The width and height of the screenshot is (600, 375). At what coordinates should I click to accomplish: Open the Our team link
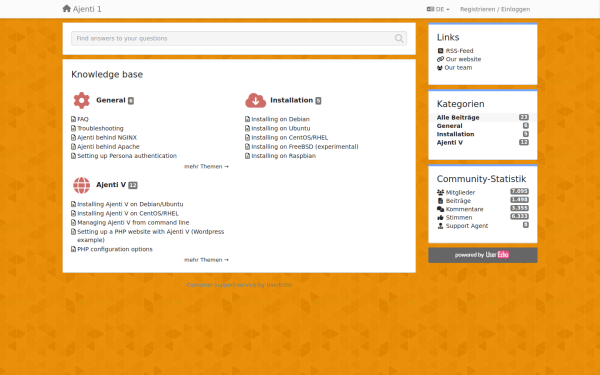[458, 67]
